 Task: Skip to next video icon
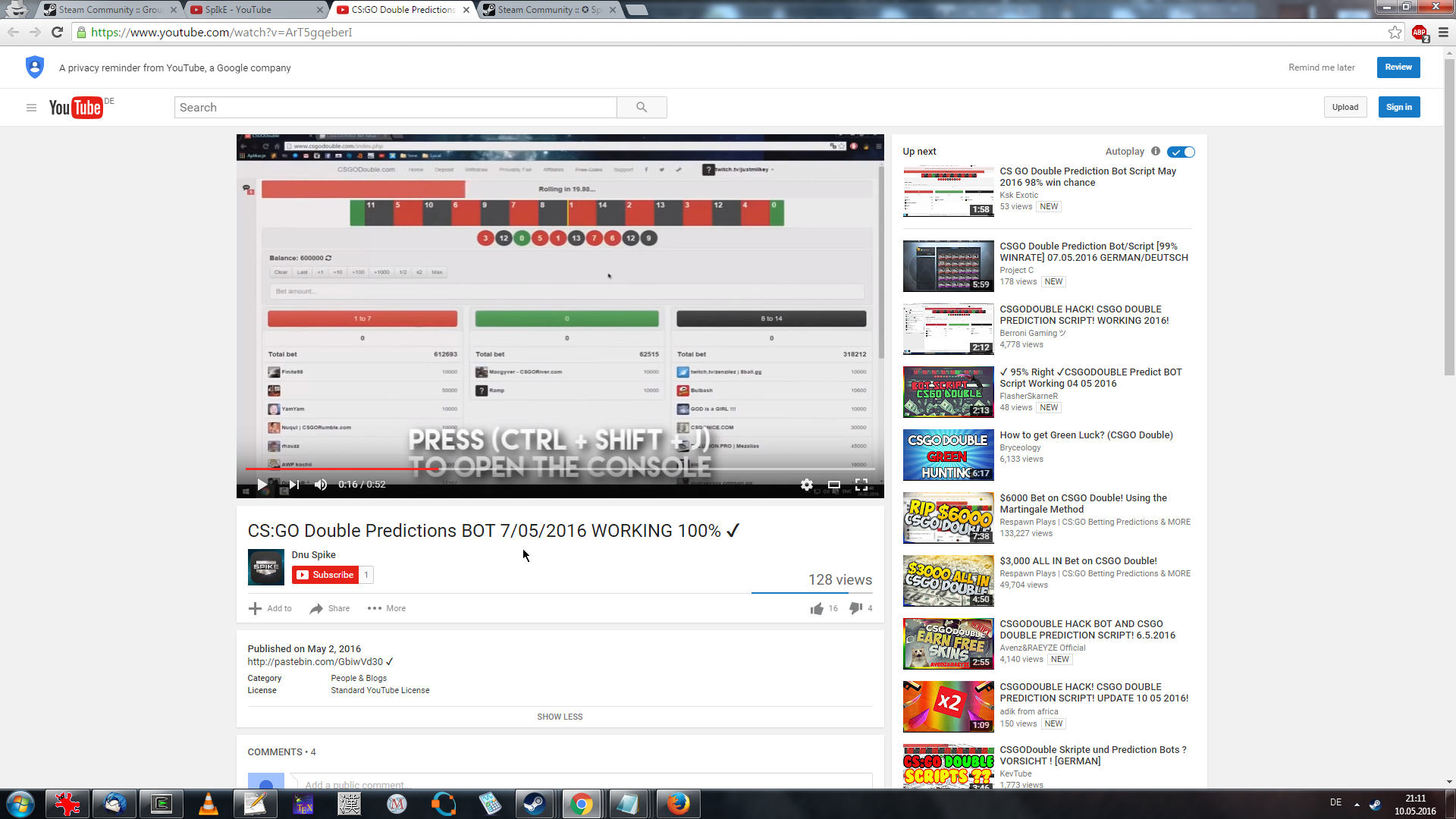[x=294, y=485]
